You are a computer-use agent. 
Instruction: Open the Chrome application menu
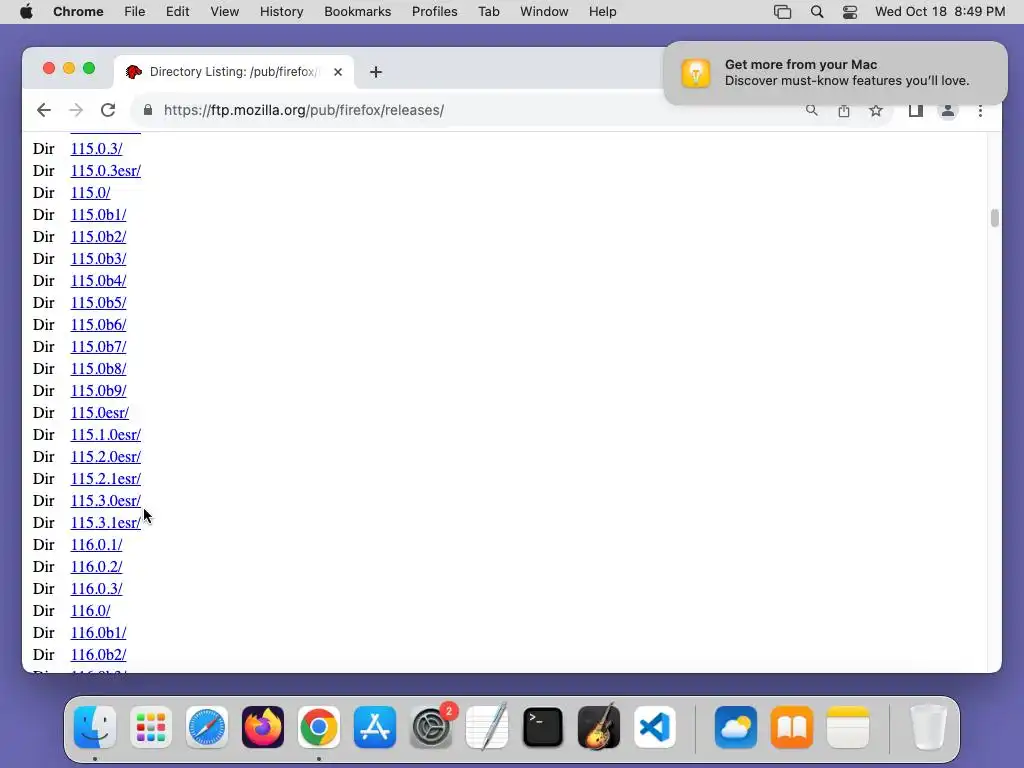[x=78, y=12]
